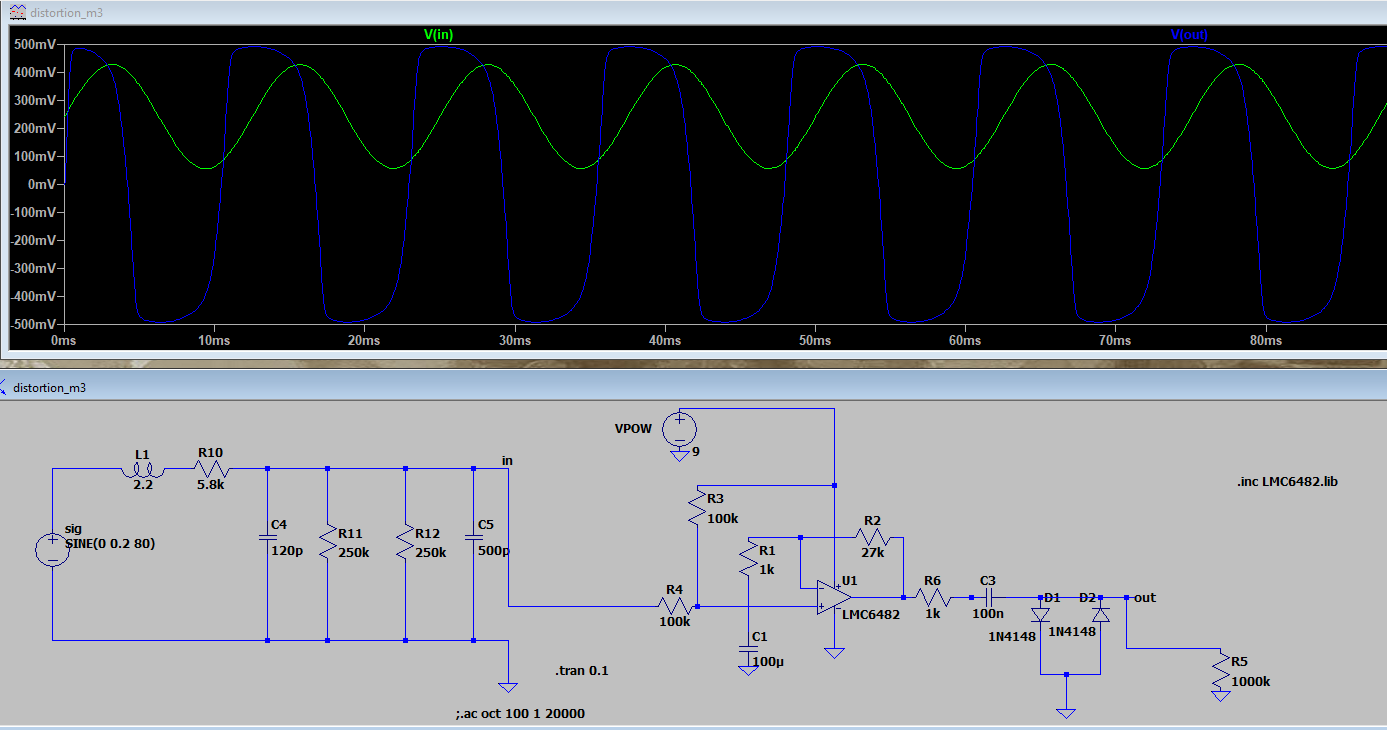Click the VPOW name label
Image resolution: width=1387 pixels, height=730 pixels.
(x=633, y=428)
